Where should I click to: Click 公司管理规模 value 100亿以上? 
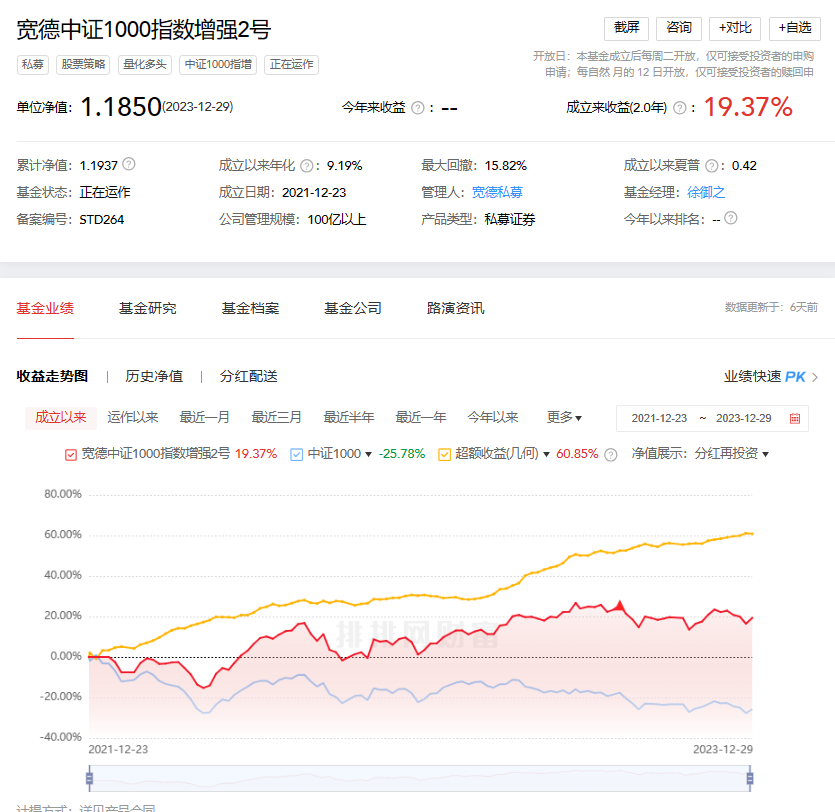point(337,219)
